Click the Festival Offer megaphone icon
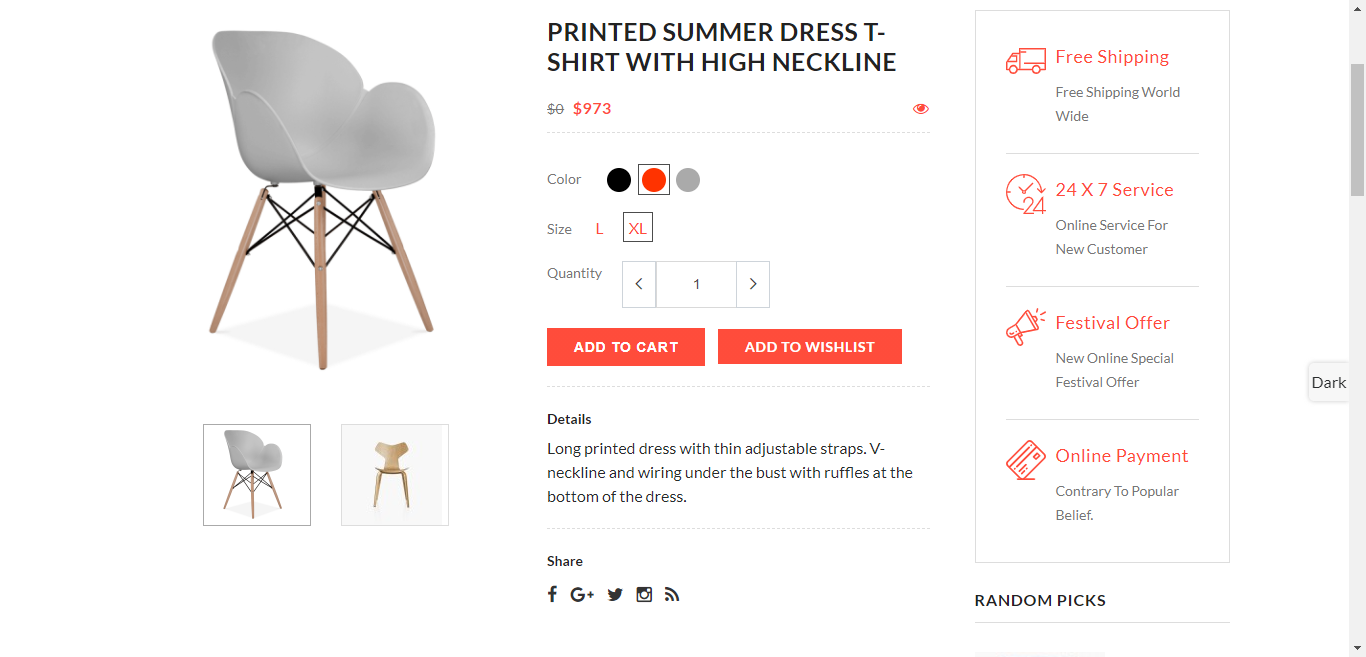Screen dimensions: 1366x657 coord(1025,327)
